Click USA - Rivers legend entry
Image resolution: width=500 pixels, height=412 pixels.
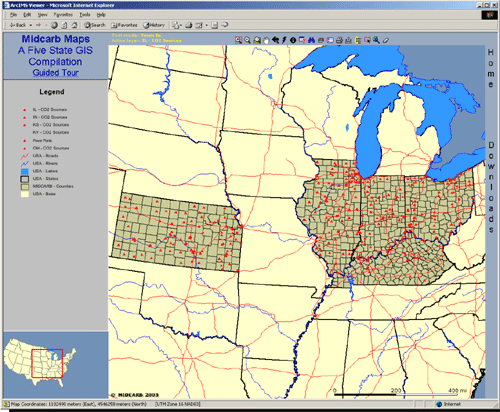[x=45, y=163]
